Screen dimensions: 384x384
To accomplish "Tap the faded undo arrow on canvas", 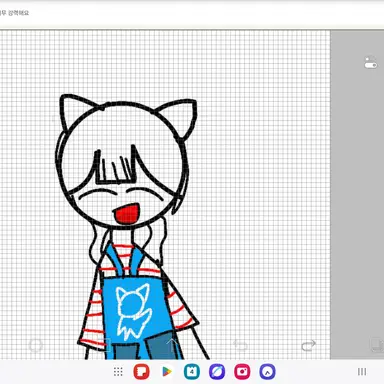I will [x=240, y=346].
